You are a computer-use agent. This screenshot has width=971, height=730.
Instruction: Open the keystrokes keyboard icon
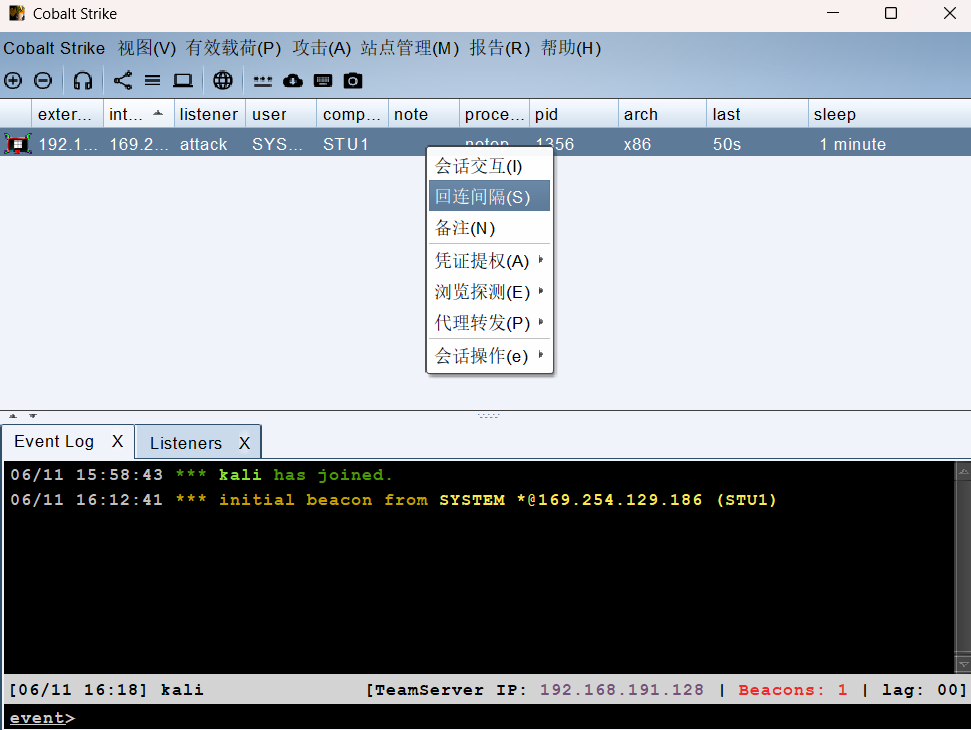pos(323,80)
